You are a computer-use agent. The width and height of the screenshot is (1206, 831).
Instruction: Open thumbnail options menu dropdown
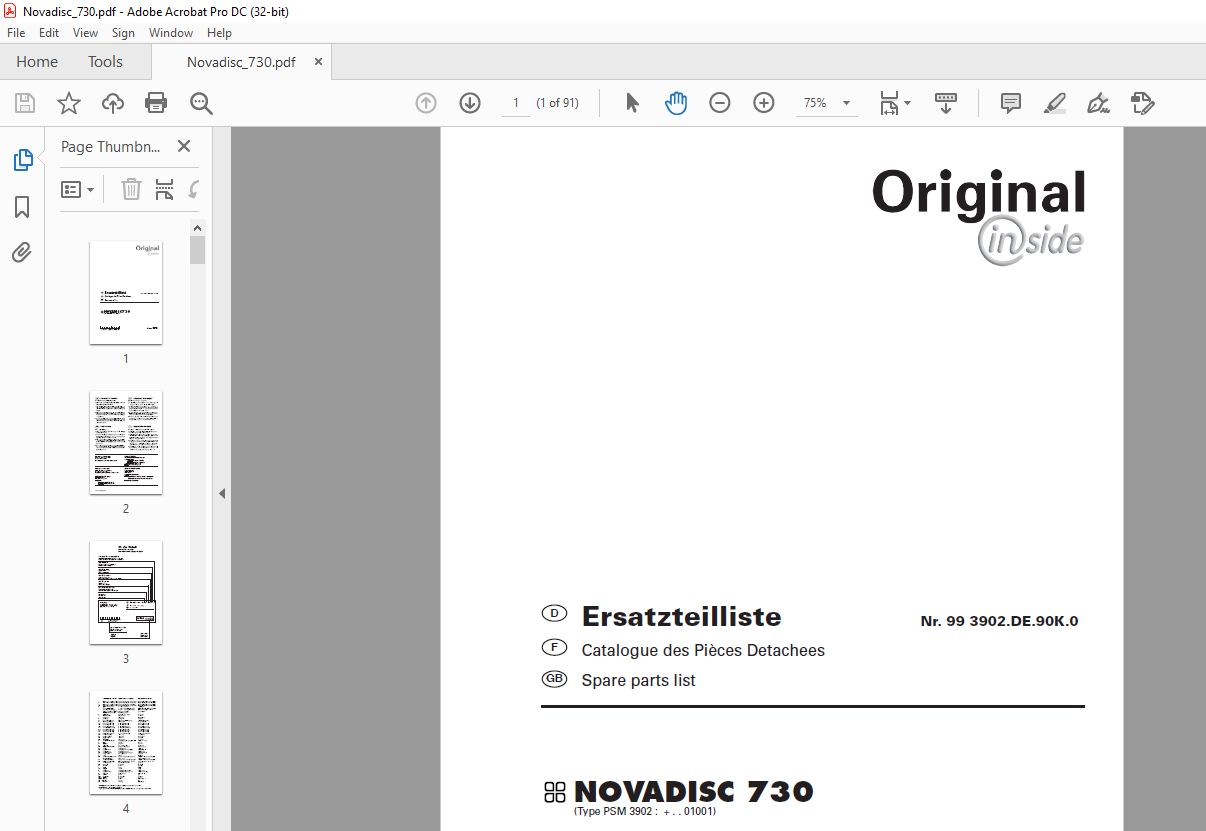(x=78, y=189)
